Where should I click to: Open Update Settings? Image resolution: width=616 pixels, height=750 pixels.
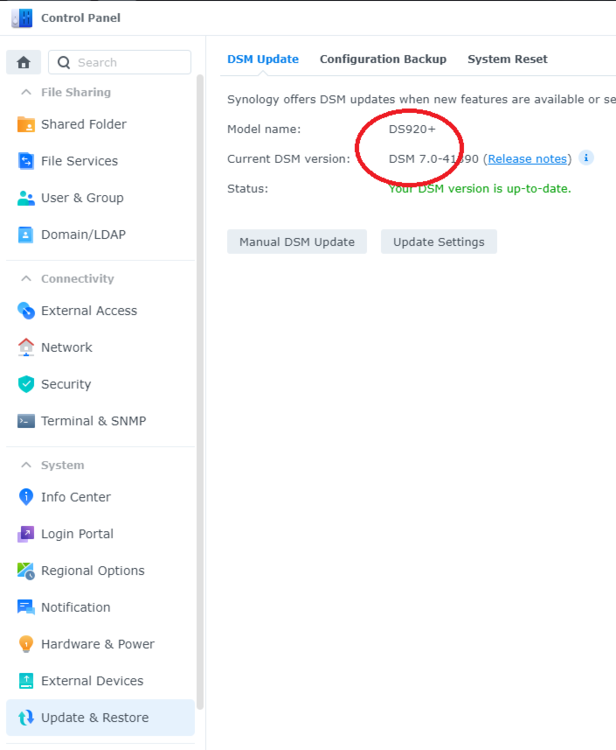[438, 242]
